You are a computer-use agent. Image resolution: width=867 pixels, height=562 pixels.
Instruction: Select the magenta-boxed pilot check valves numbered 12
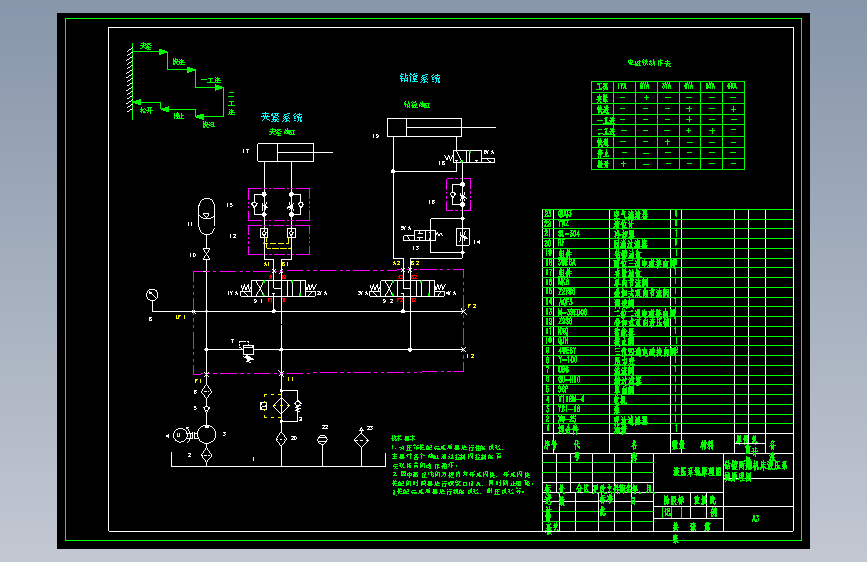point(279,240)
